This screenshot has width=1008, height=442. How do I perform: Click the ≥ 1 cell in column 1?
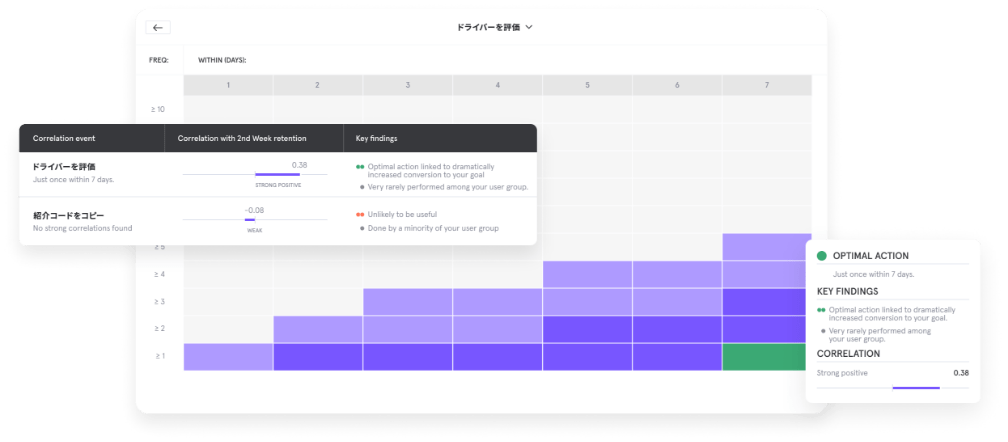click(x=228, y=357)
